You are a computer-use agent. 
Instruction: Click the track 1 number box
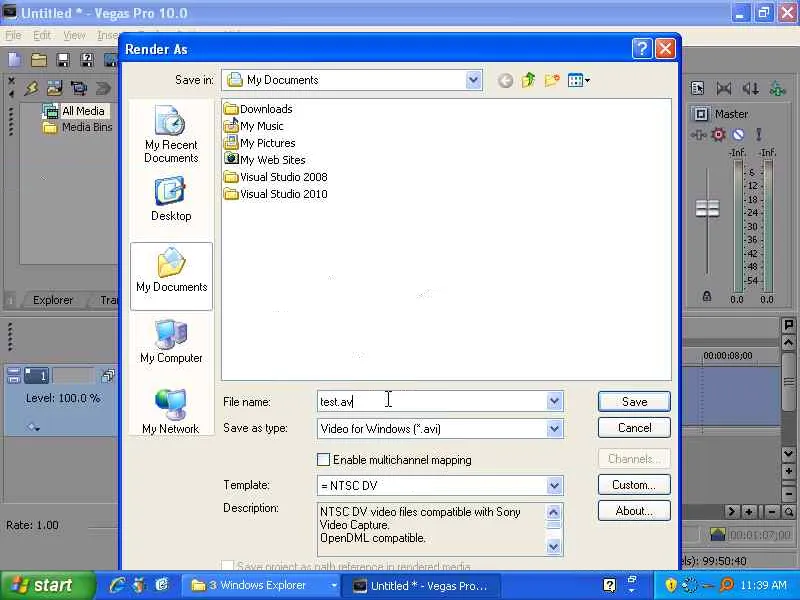pos(37,377)
